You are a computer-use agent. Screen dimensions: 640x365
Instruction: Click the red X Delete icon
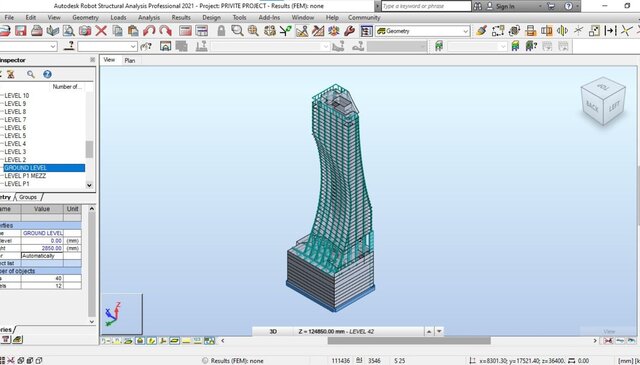coord(101,31)
